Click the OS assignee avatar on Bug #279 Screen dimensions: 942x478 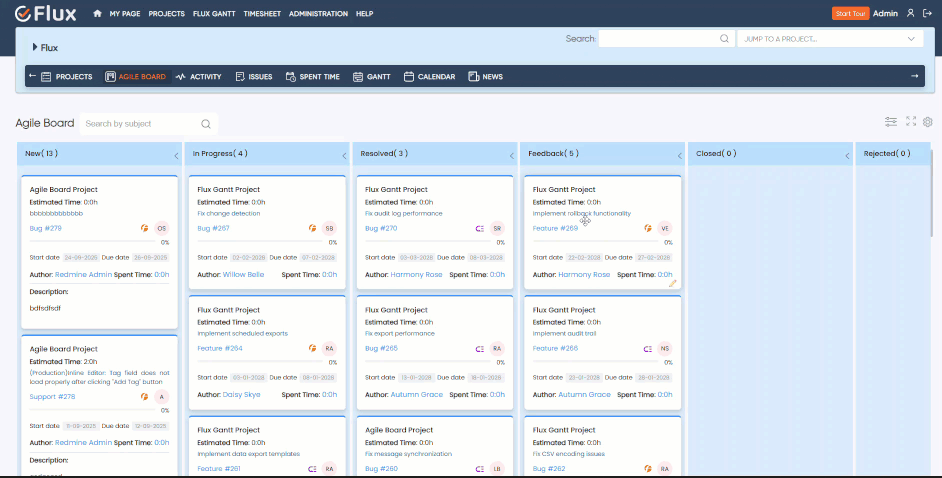tap(162, 228)
